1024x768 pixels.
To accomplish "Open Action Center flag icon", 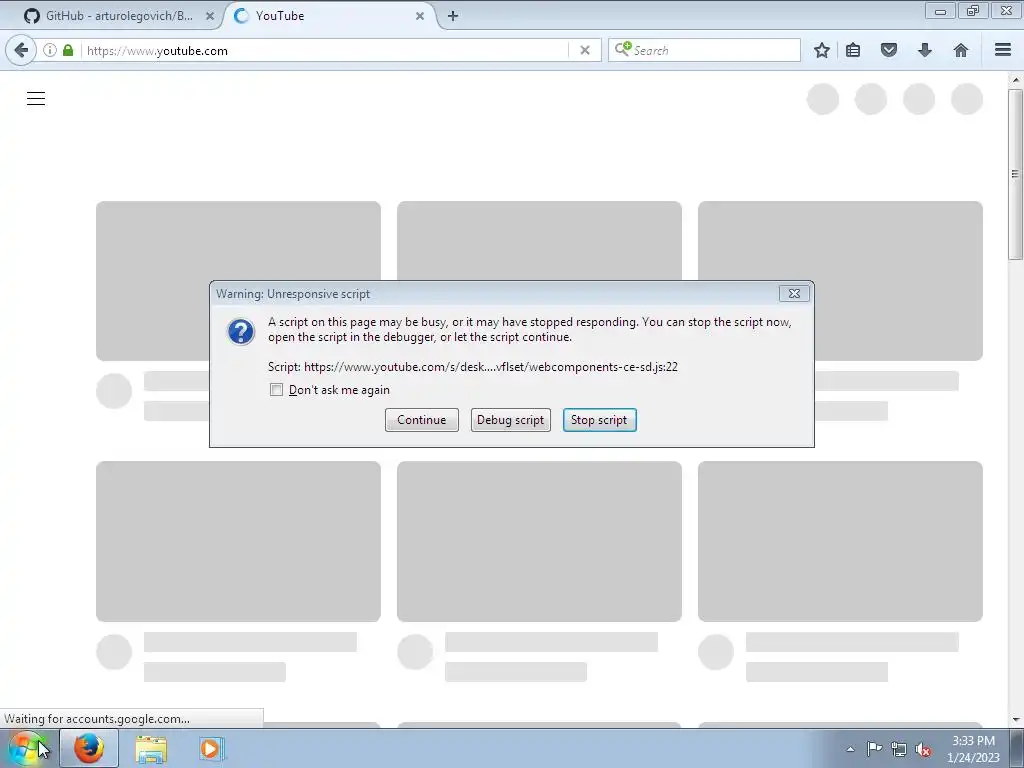I will pyautogui.click(x=874, y=749).
